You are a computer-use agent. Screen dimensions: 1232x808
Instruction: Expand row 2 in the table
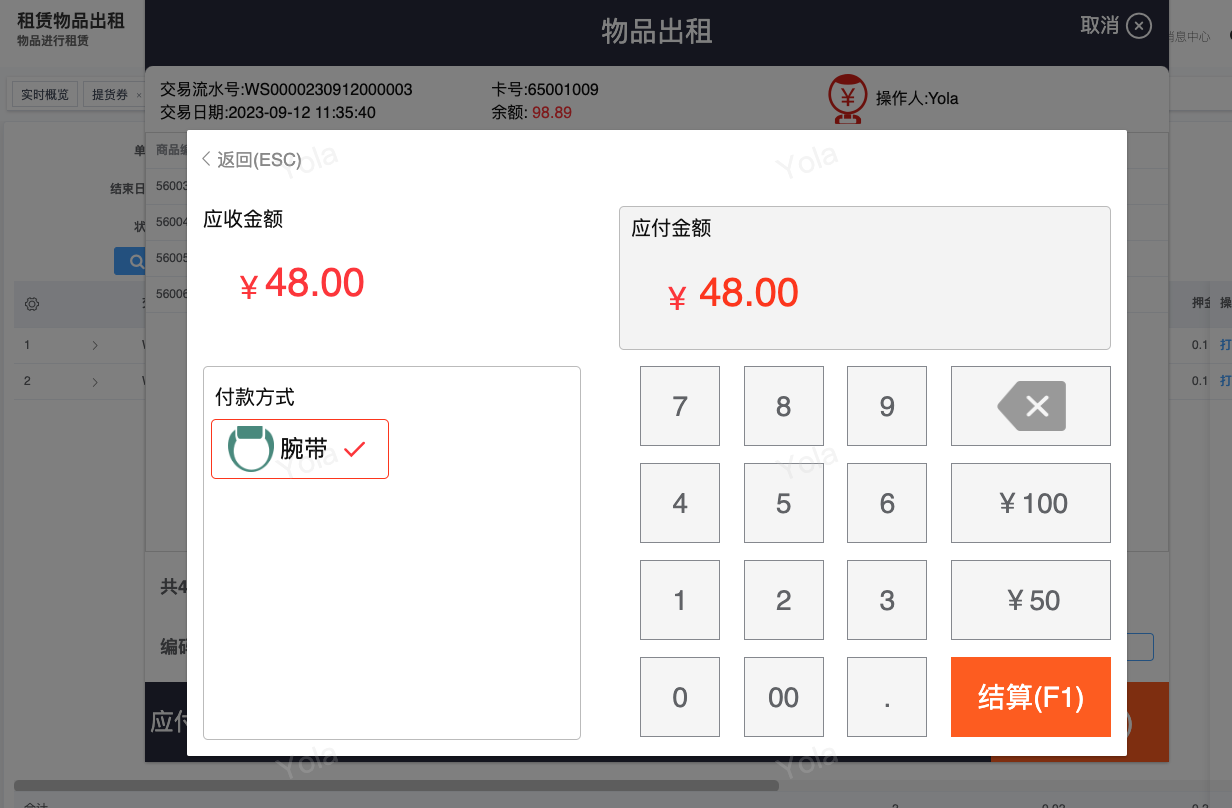[x=95, y=381]
